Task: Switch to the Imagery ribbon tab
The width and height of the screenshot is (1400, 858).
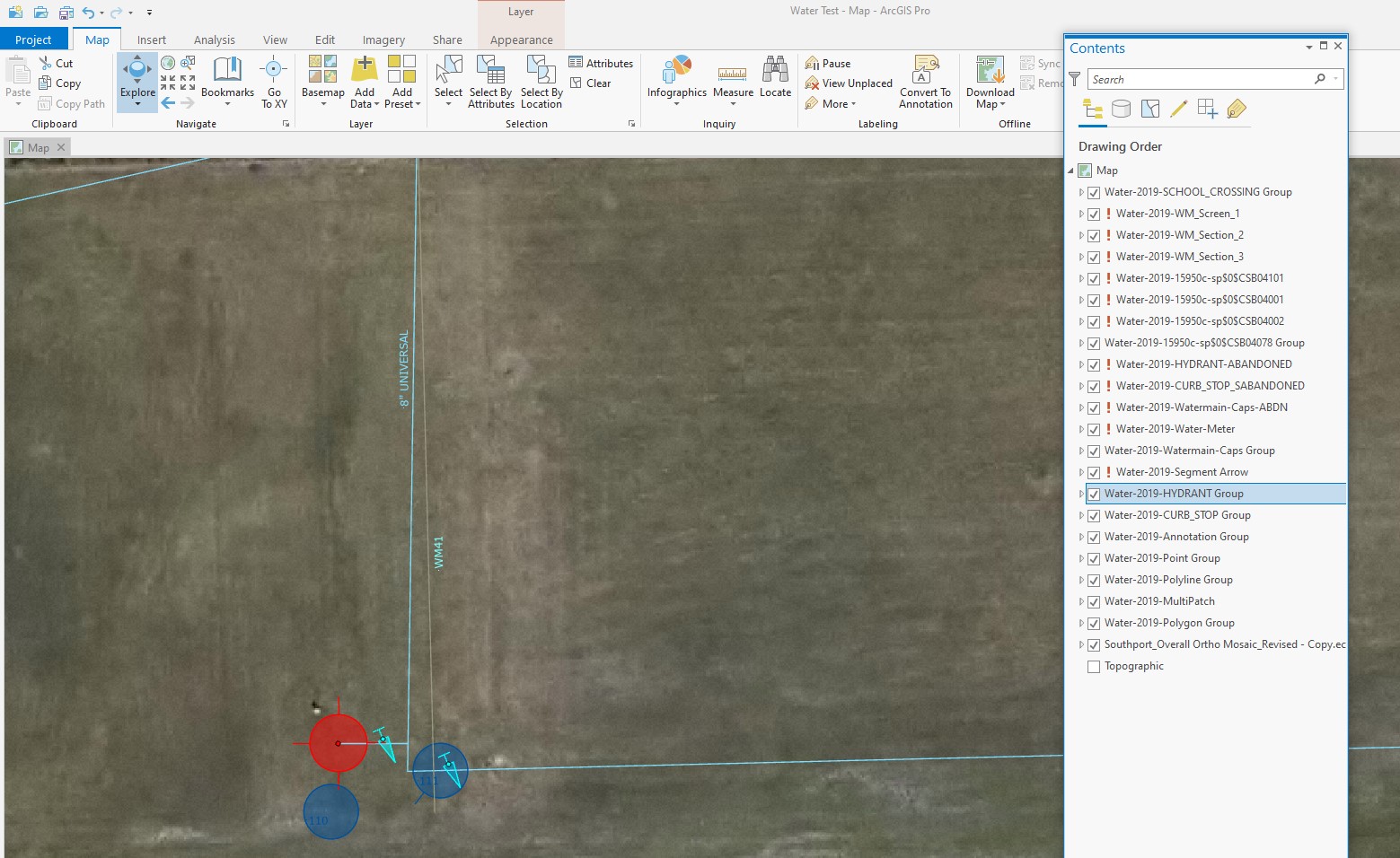Action: [x=383, y=40]
